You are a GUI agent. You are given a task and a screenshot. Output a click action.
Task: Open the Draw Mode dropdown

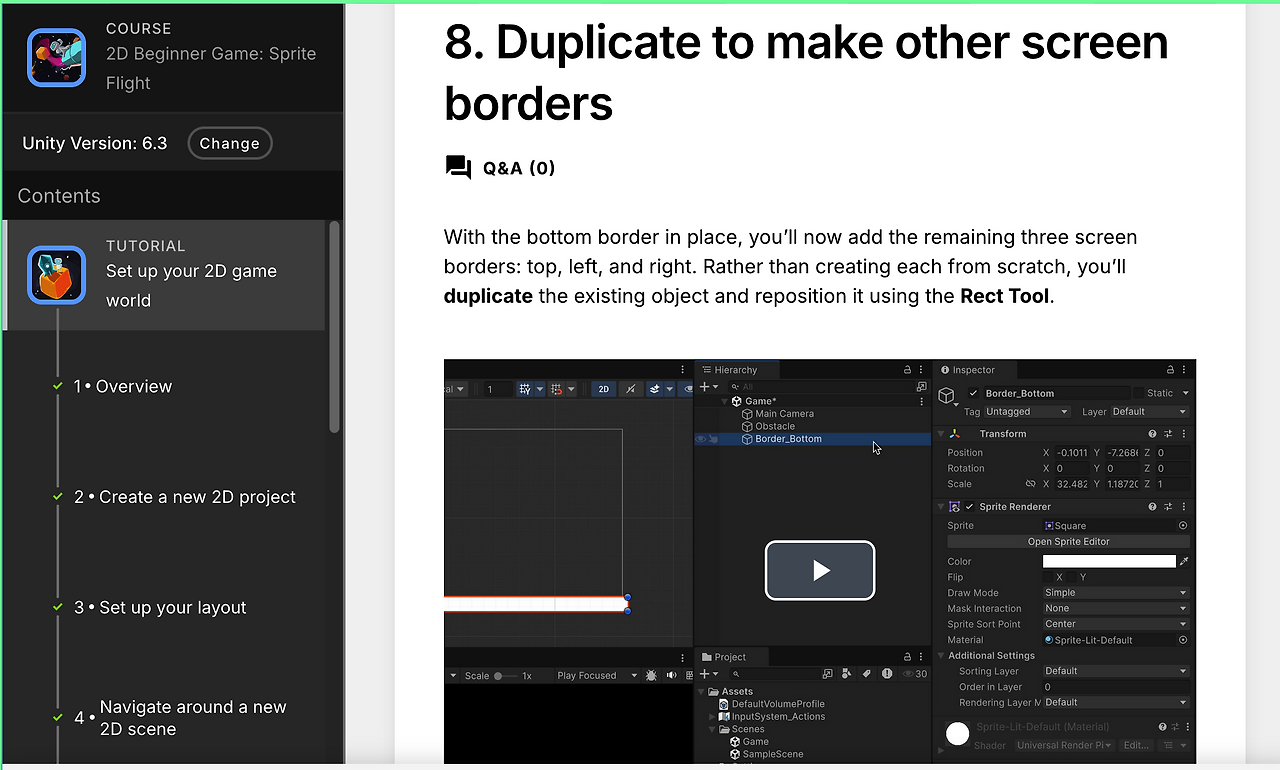(x=1116, y=593)
